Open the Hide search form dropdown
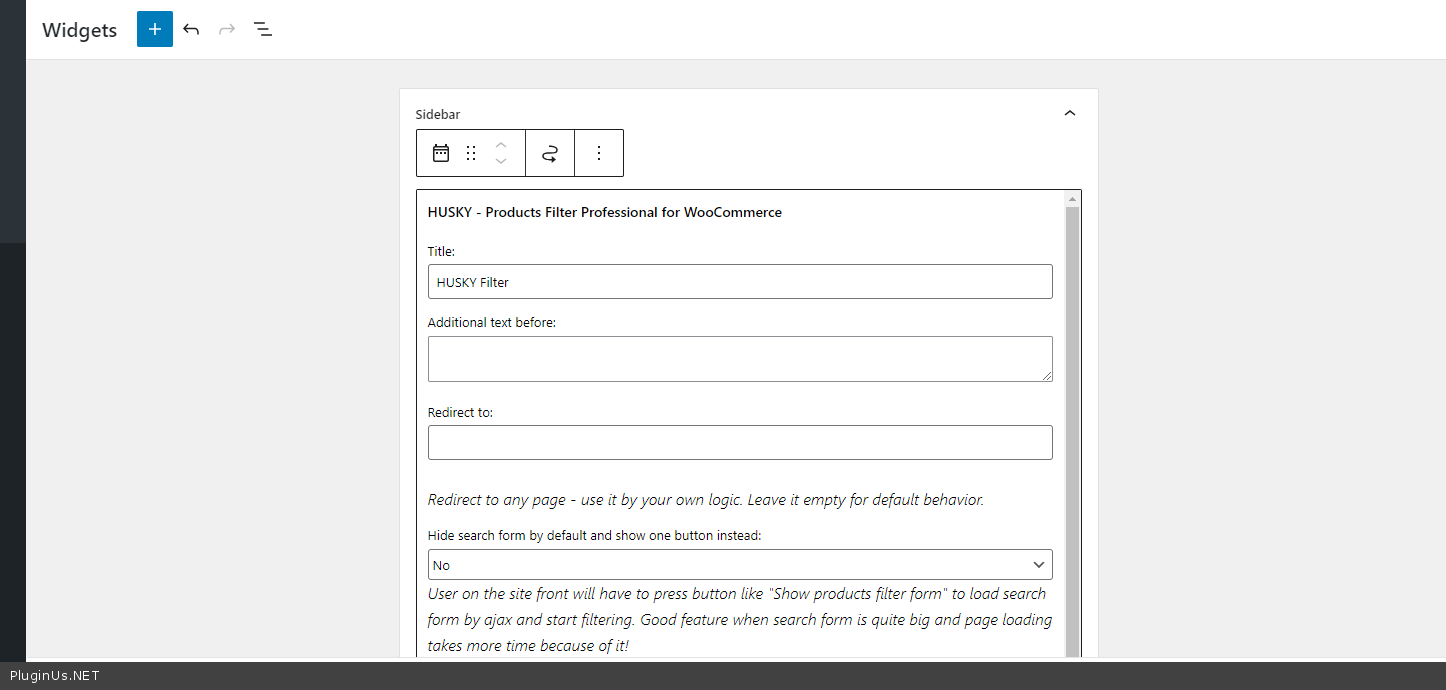The image size is (1446, 690). coord(740,565)
